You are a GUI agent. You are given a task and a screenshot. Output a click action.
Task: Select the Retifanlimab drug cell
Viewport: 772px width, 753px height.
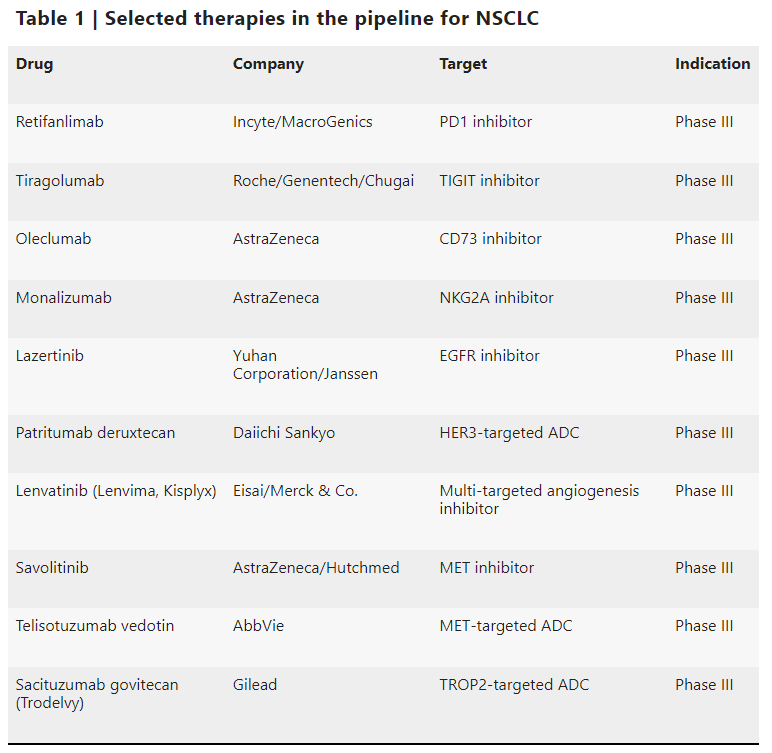60,122
